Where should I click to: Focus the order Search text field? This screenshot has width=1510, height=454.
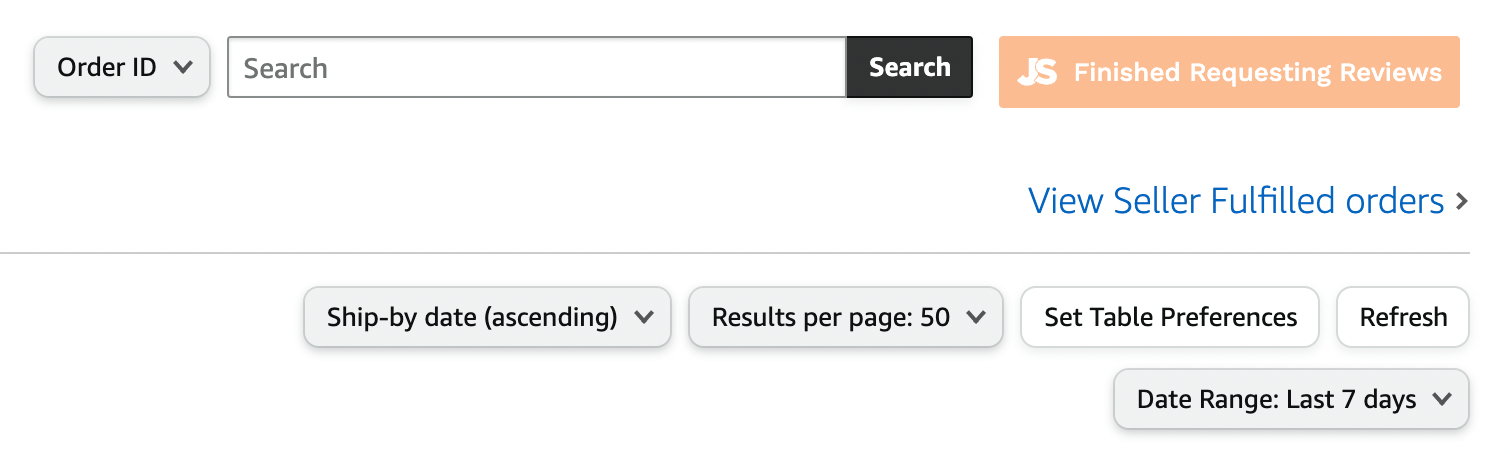(537, 67)
